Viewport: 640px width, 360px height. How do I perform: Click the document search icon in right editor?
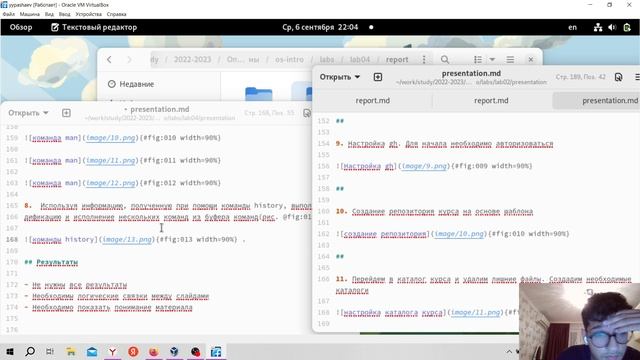[618, 77]
